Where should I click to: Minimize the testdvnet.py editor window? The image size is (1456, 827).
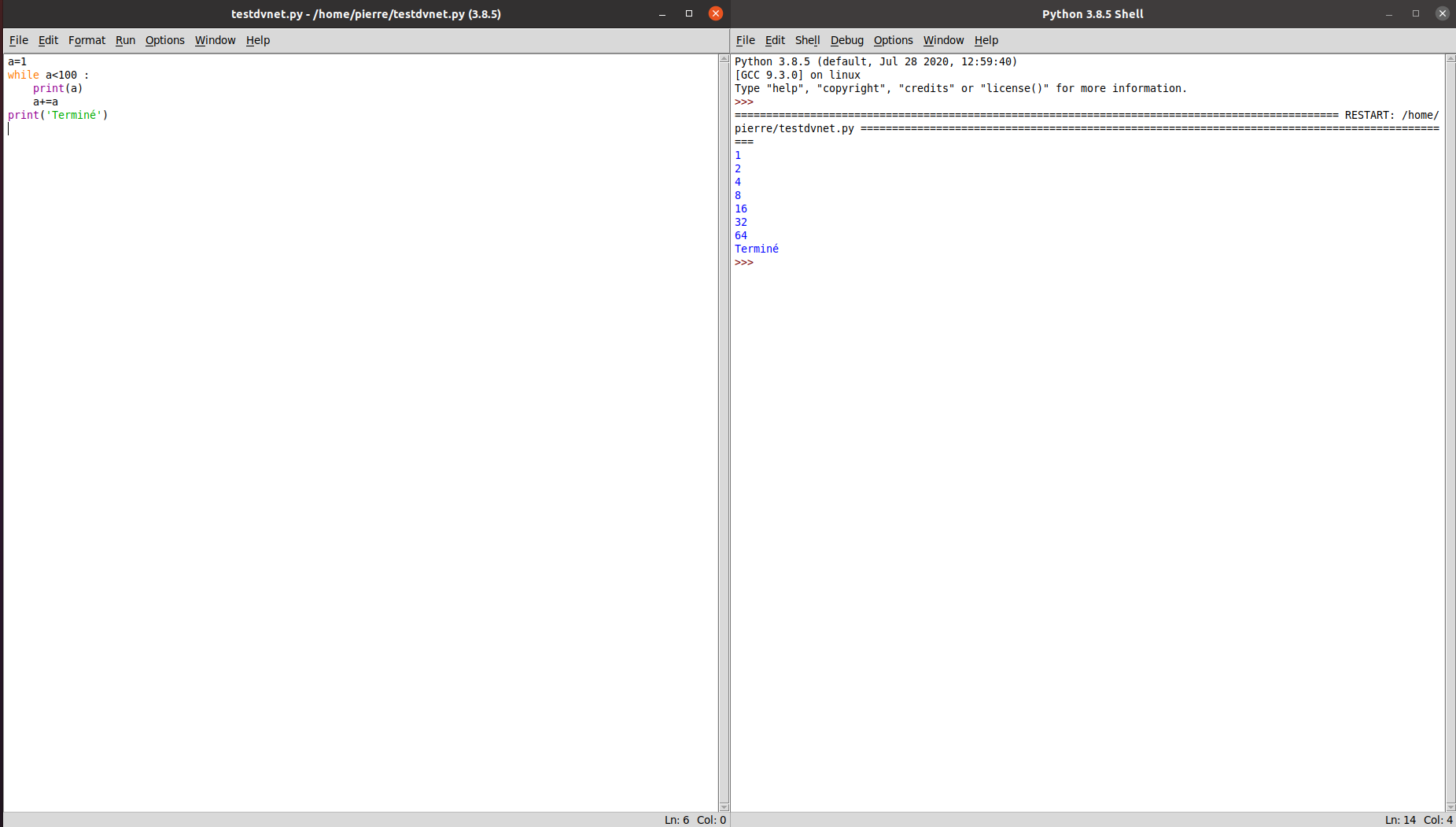(662, 14)
